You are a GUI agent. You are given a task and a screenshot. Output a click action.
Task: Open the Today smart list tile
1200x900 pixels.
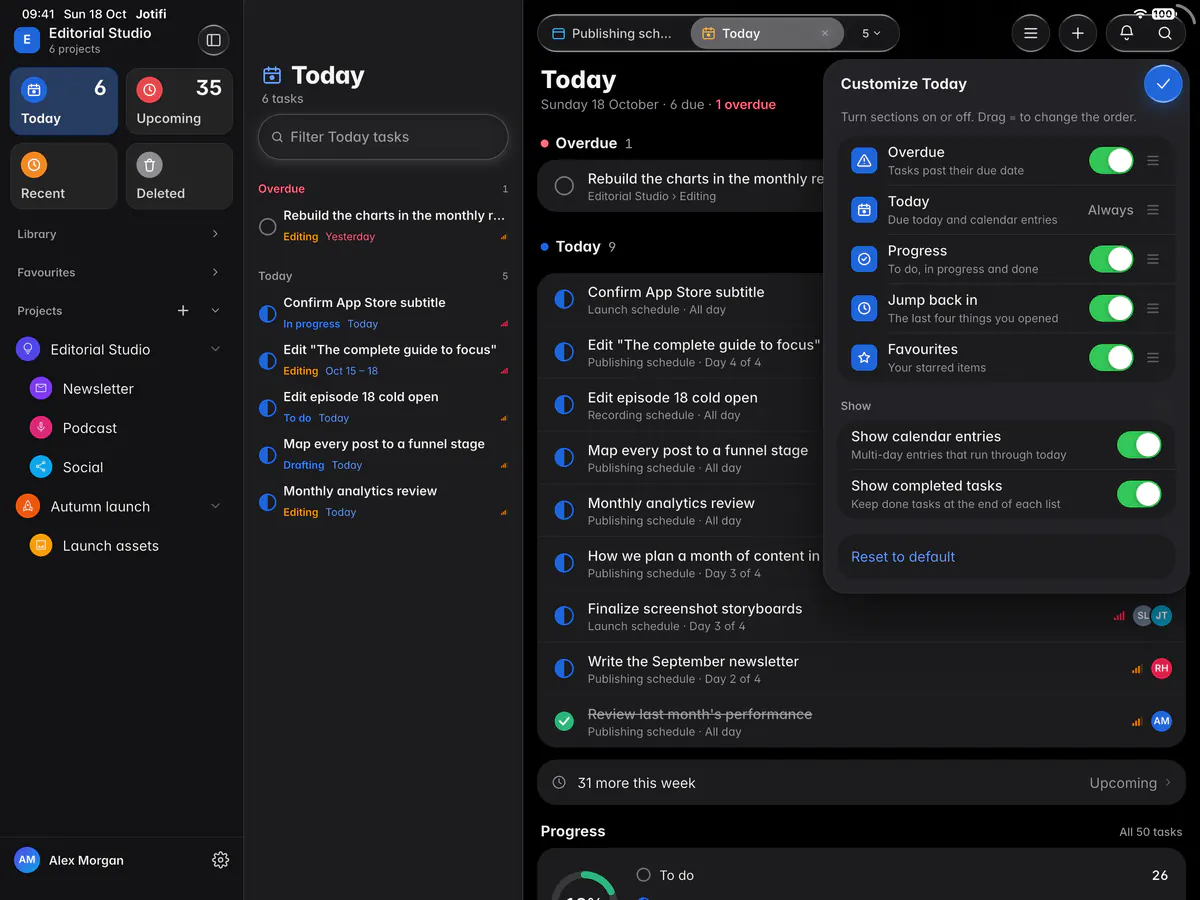point(64,101)
